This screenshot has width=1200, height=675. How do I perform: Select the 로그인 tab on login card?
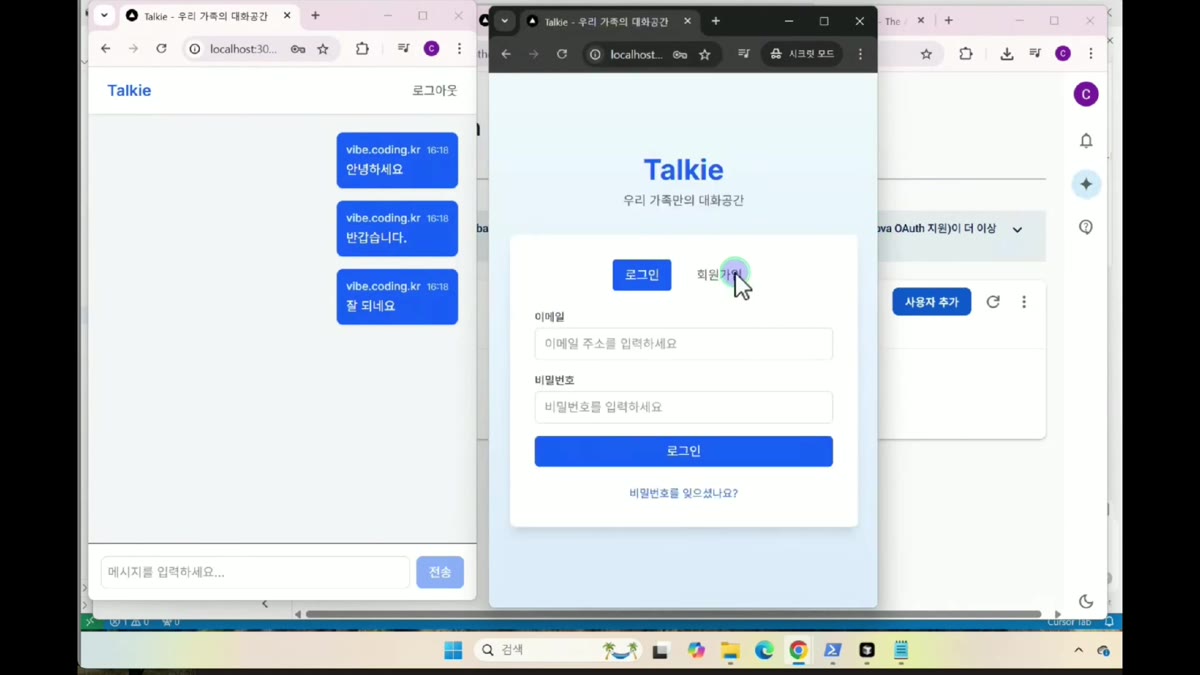pyautogui.click(x=642, y=275)
